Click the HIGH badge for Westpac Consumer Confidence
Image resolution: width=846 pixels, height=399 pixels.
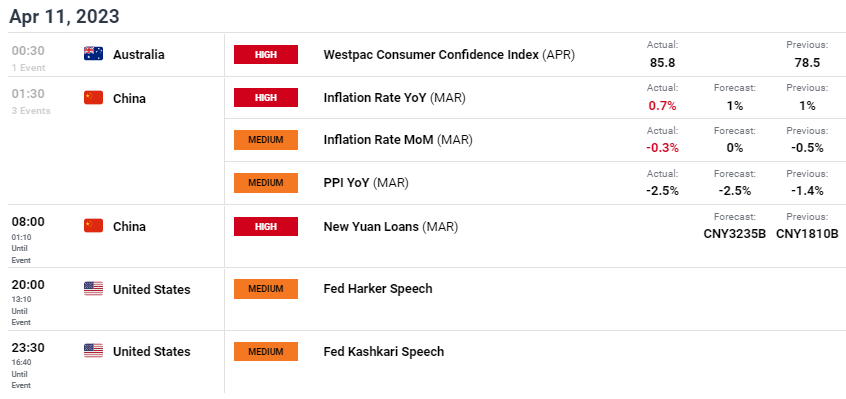click(265, 54)
